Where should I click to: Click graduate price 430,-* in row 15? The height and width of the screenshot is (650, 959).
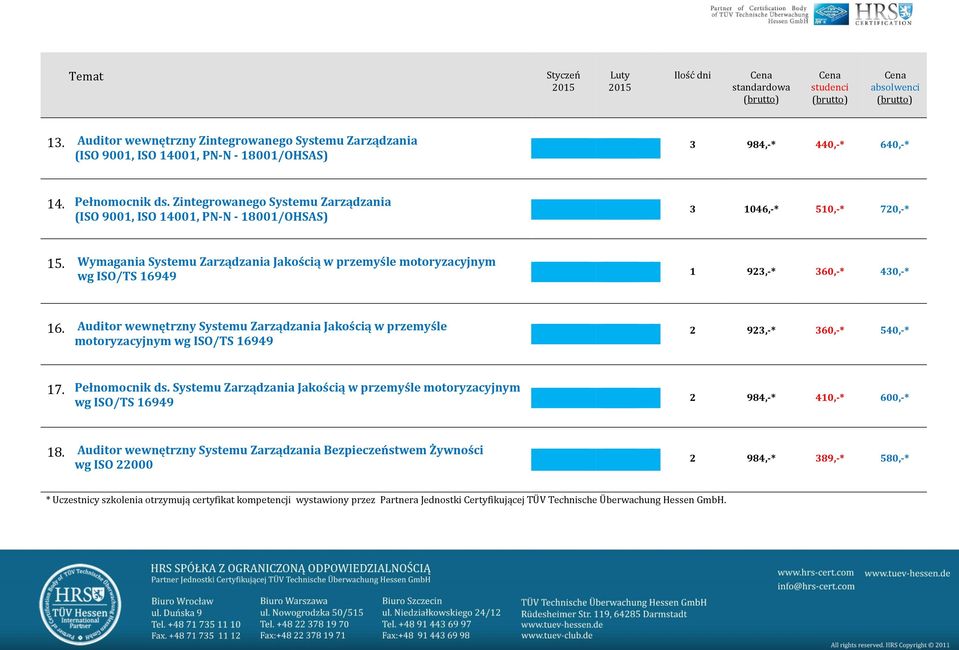click(894, 271)
